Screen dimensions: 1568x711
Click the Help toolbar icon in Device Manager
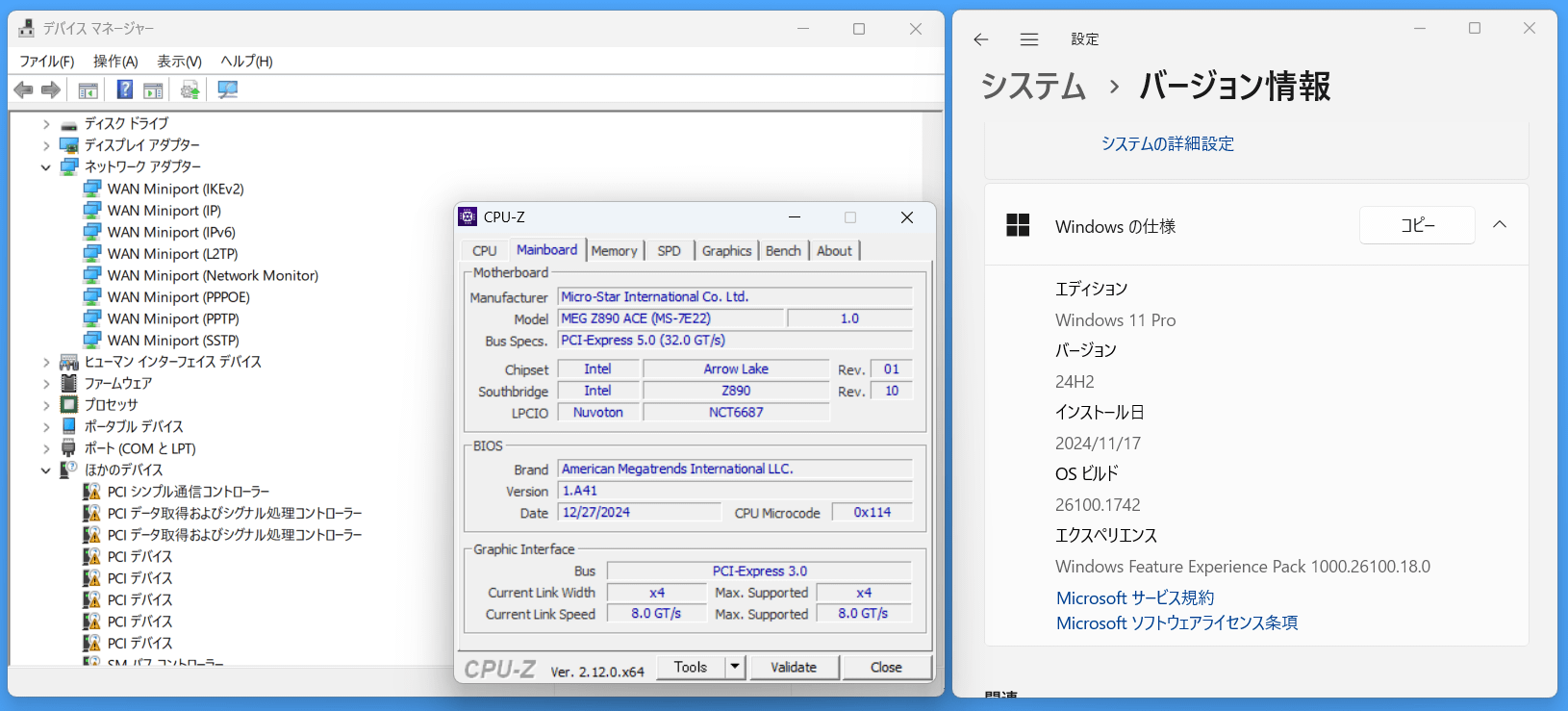click(125, 89)
